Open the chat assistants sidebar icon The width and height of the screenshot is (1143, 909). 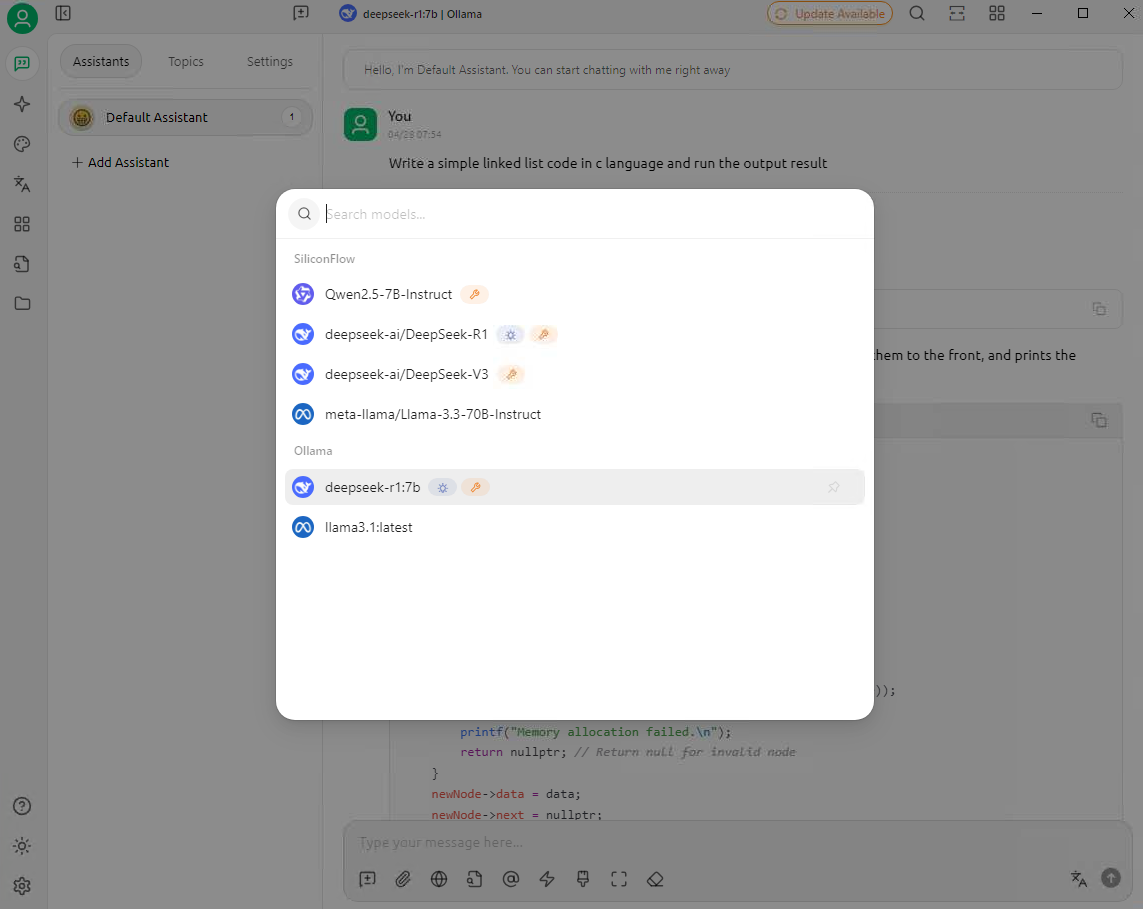pyautogui.click(x=22, y=63)
